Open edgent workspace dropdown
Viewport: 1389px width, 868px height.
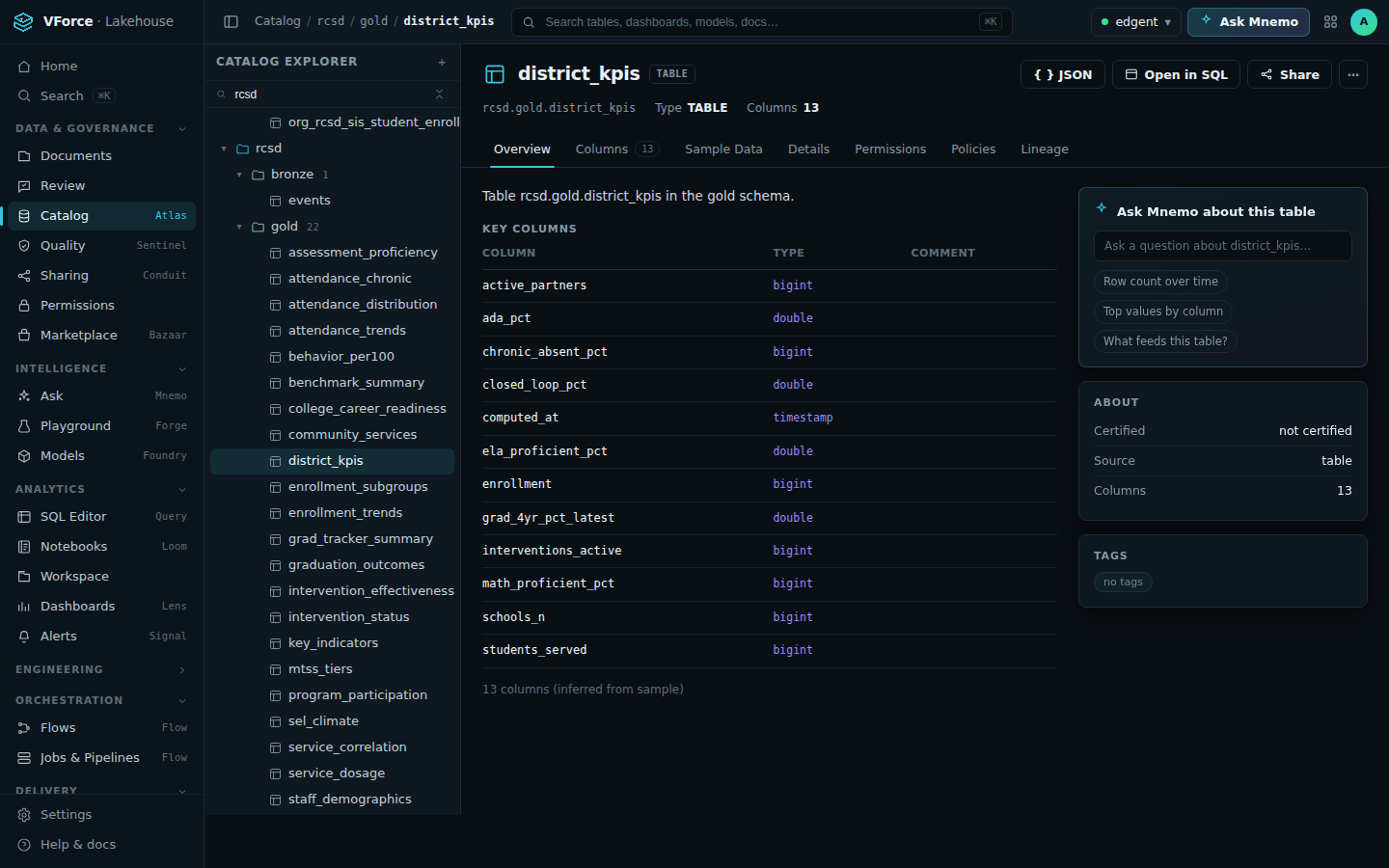pos(1136,21)
